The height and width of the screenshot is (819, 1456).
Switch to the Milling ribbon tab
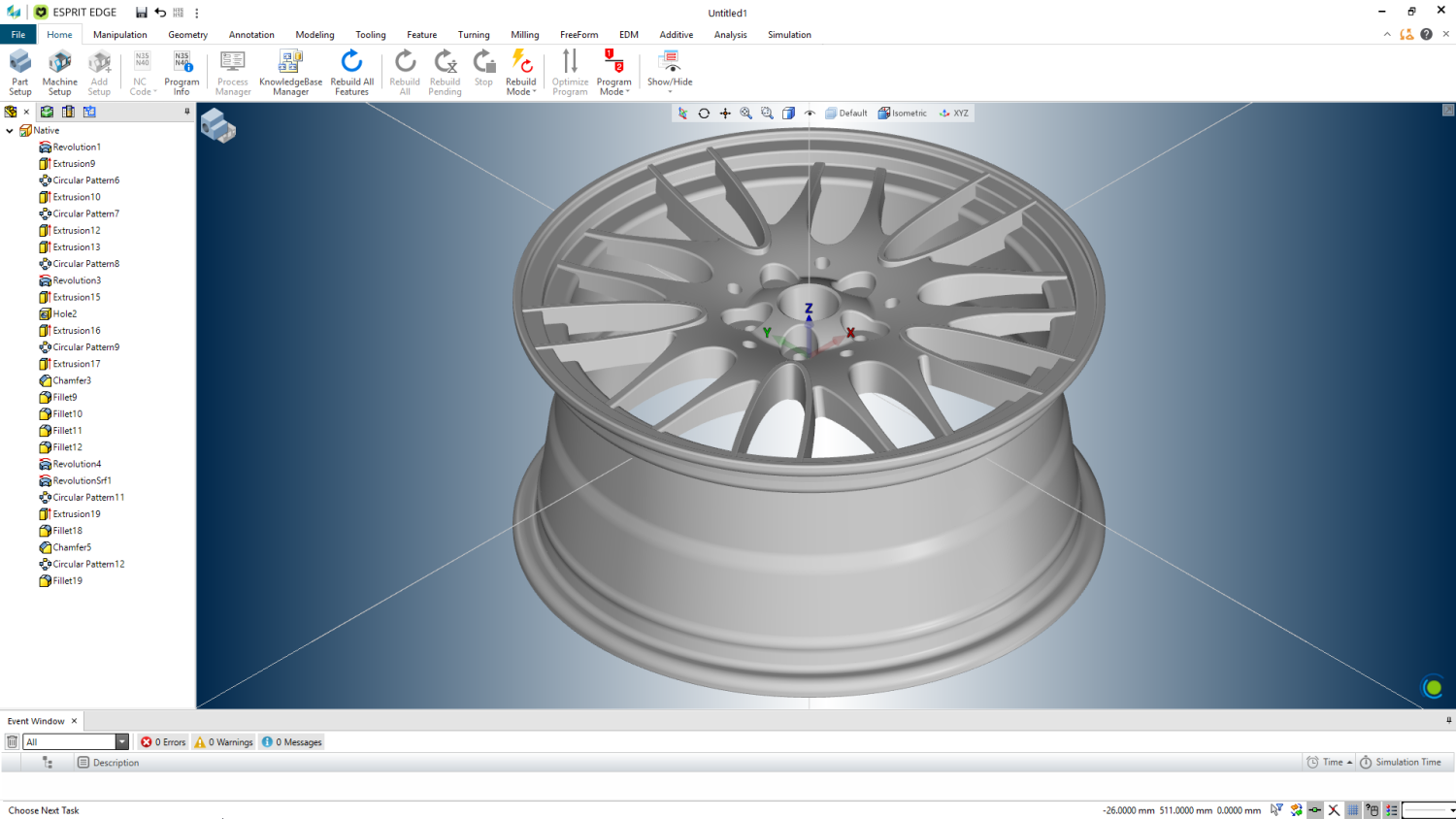(524, 35)
